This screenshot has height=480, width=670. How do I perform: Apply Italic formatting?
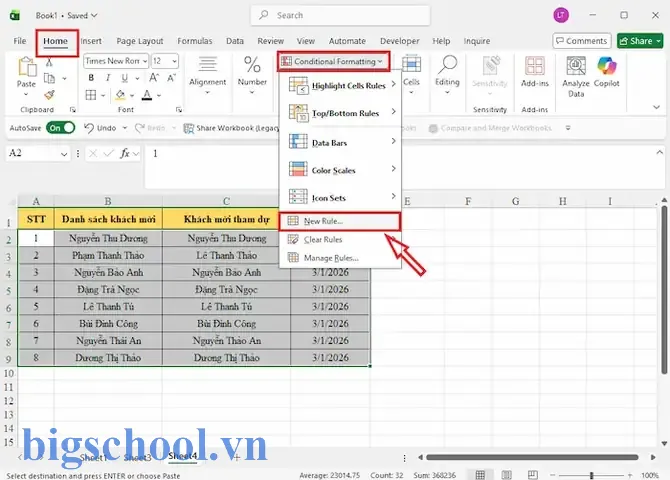[x=108, y=78]
